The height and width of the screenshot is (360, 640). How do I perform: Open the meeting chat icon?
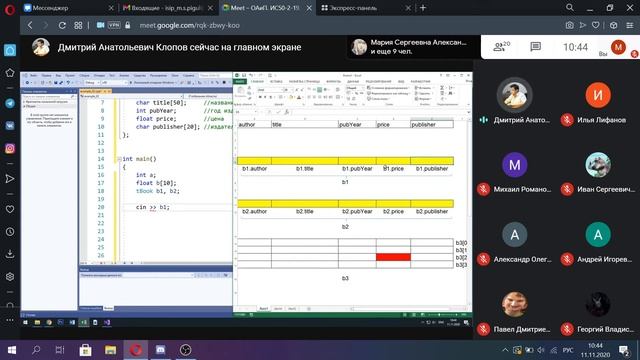click(535, 47)
